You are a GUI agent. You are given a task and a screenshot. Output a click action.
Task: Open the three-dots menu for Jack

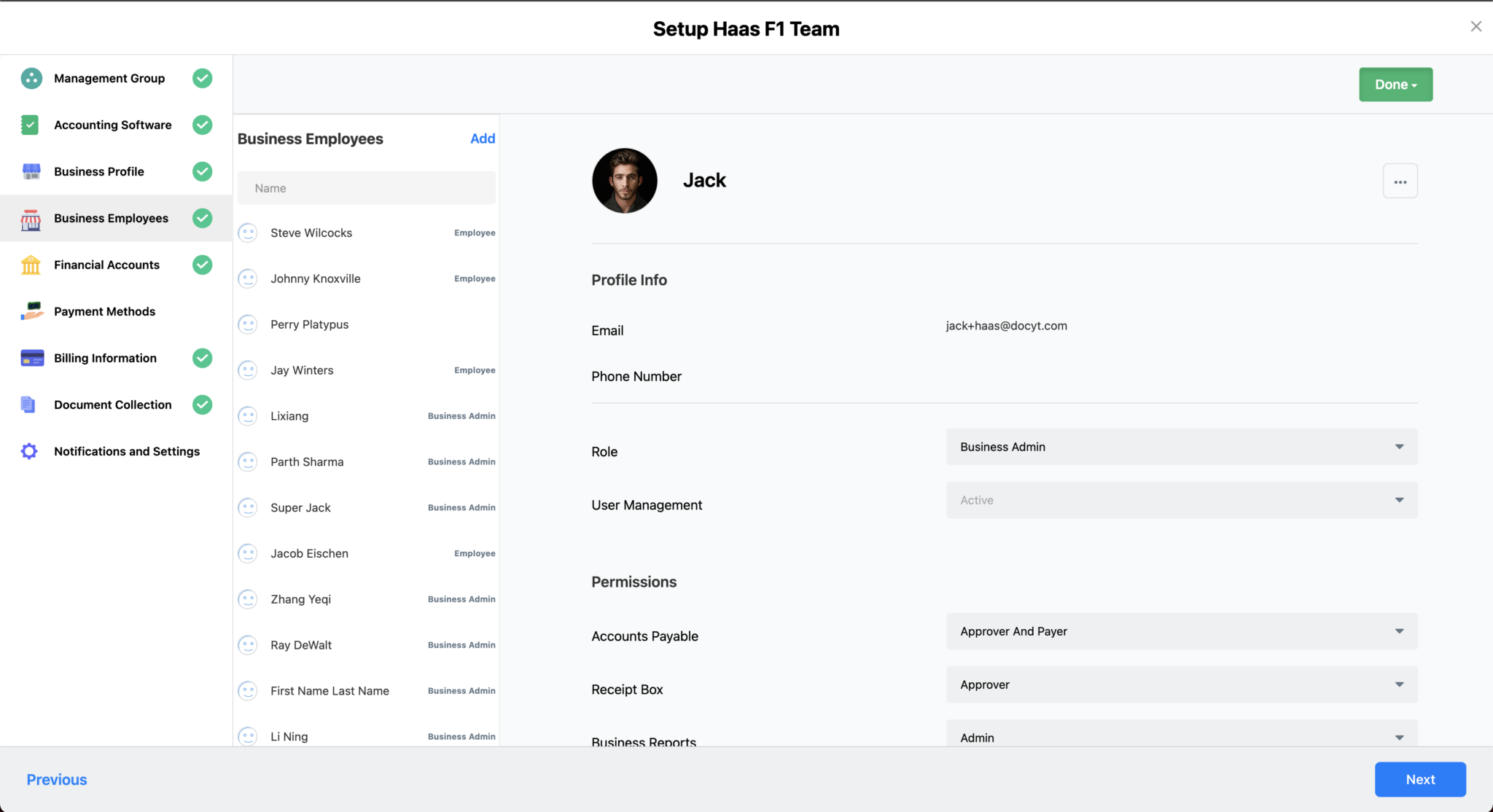click(1400, 181)
